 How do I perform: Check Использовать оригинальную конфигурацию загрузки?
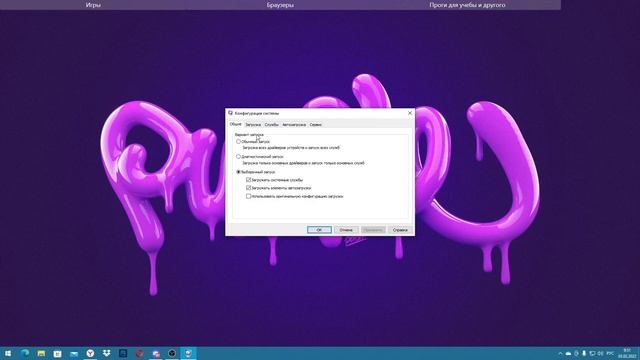[249, 196]
